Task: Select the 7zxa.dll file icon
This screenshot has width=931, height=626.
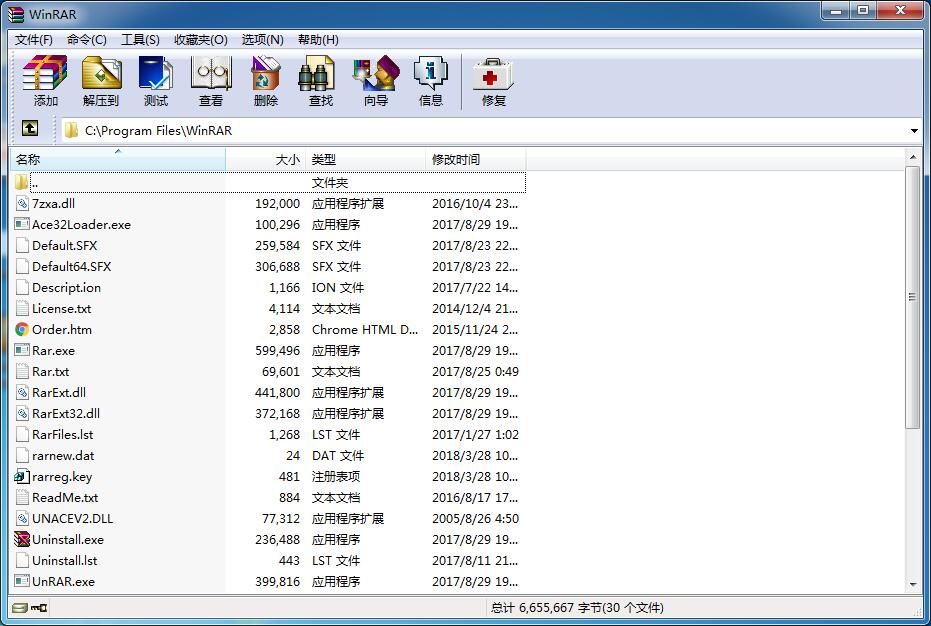Action: [x=22, y=204]
